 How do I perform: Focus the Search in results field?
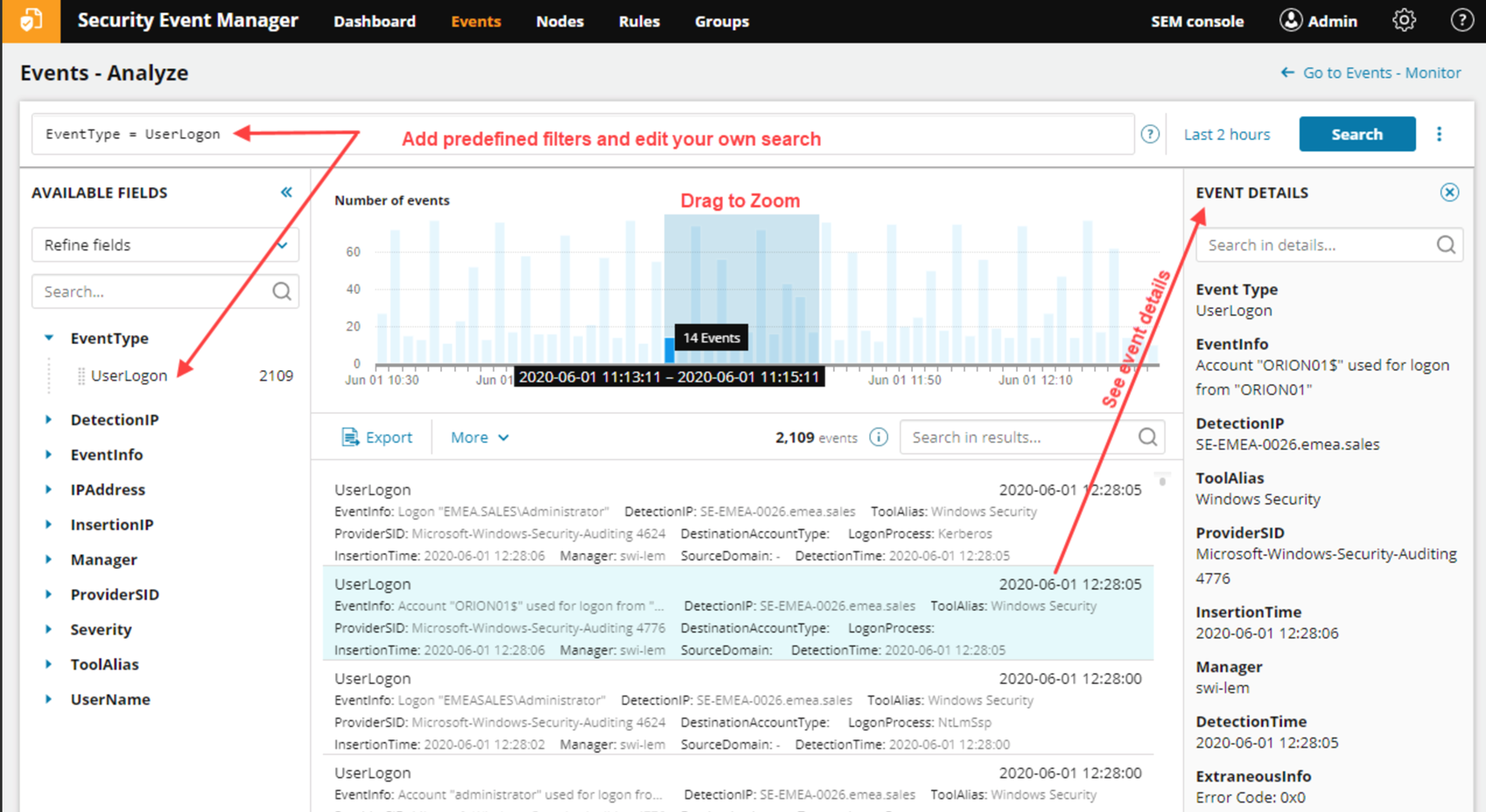(x=1033, y=437)
